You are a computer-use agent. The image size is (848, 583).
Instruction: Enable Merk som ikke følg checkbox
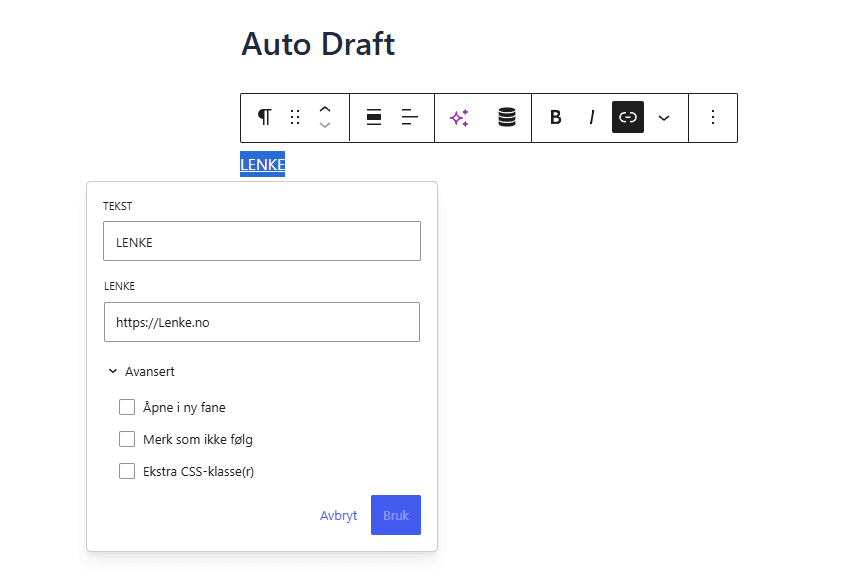(127, 439)
